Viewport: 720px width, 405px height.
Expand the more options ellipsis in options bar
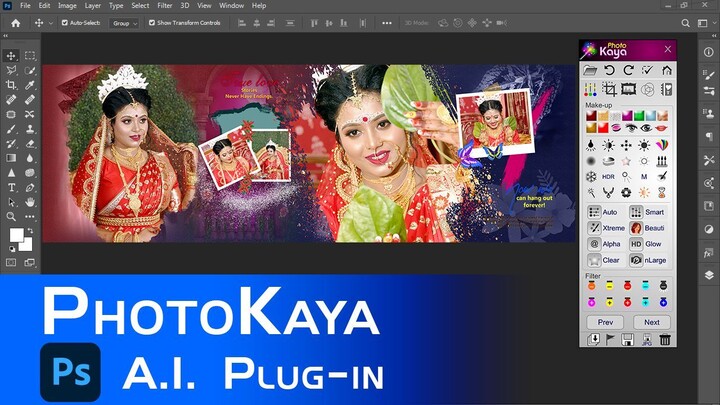click(387, 23)
